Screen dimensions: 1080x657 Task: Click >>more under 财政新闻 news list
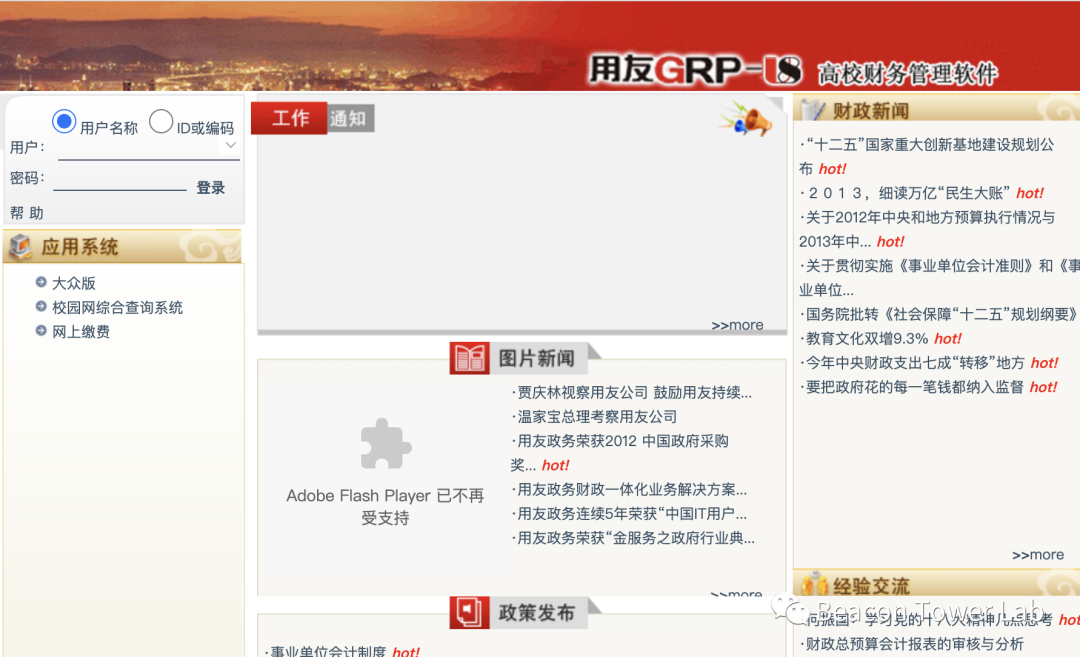[x=1038, y=554]
